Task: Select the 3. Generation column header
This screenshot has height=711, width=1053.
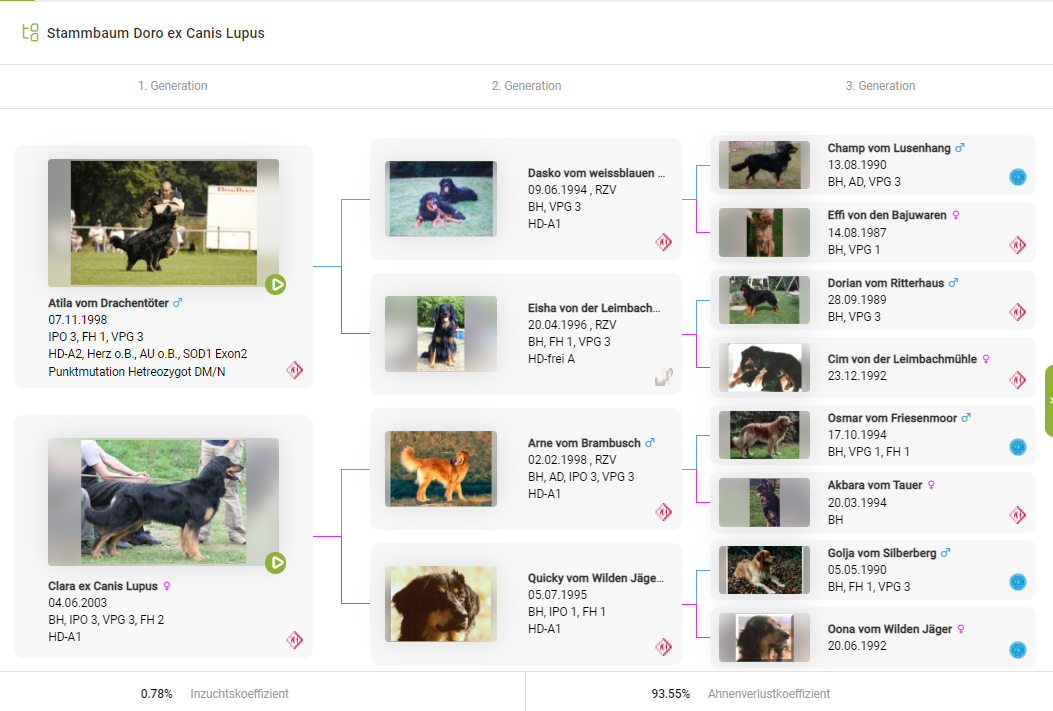Action: pyautogui.click(x=880, y=86)
